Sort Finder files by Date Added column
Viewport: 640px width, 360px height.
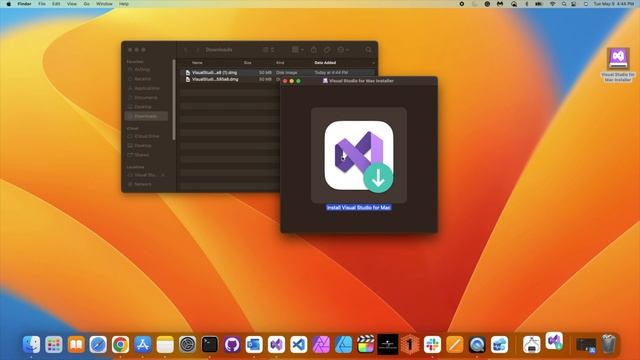coord(325,63)
